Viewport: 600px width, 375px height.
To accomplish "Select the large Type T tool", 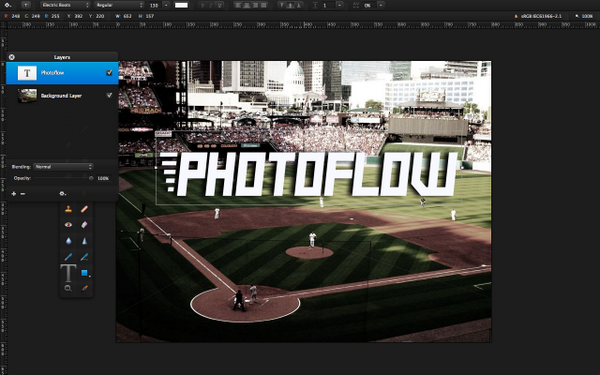I will [68, 273].
